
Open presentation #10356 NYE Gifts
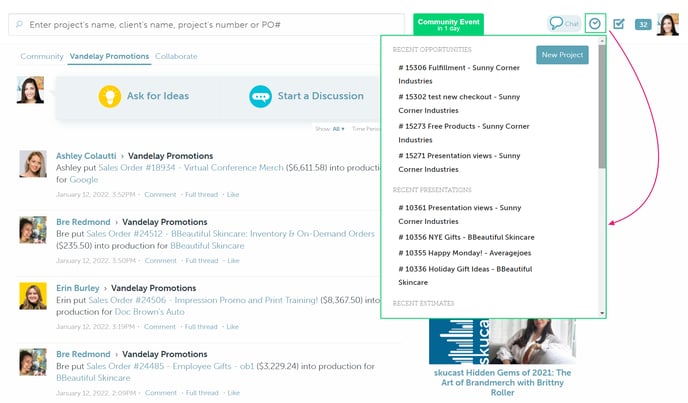point(466,237)
